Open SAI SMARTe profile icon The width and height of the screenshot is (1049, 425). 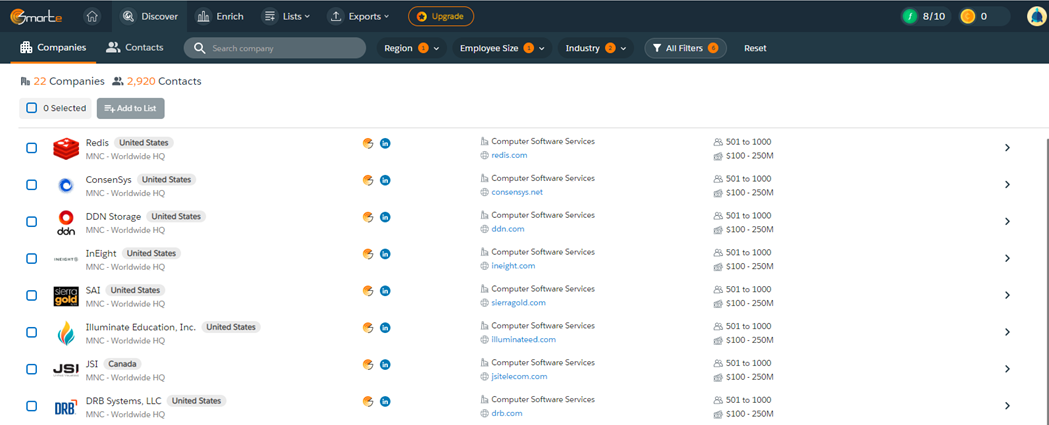coord(367,290)
